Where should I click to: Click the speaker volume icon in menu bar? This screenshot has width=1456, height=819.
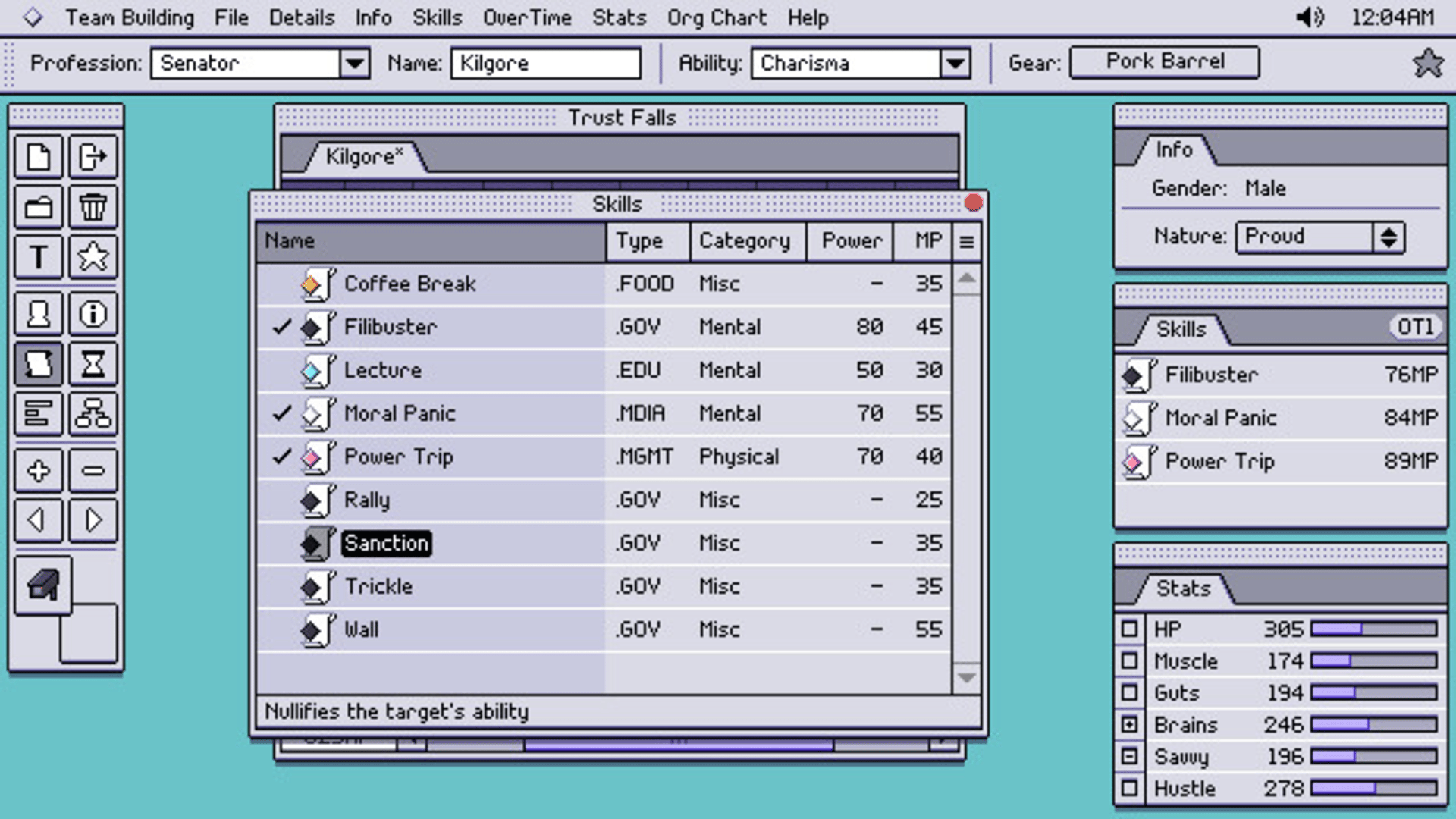1310,17
